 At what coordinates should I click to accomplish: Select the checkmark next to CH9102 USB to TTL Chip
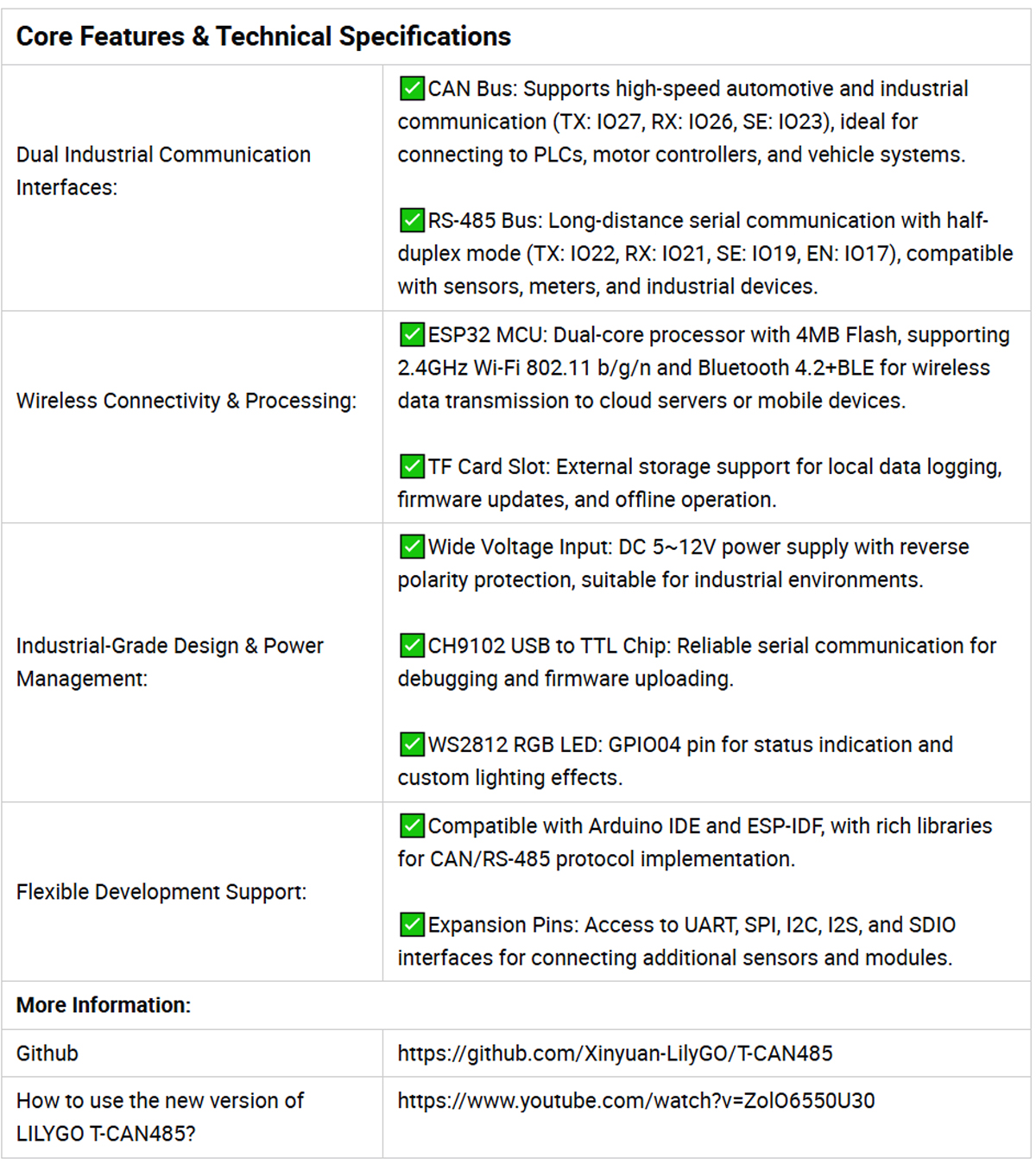click(412, 646)
